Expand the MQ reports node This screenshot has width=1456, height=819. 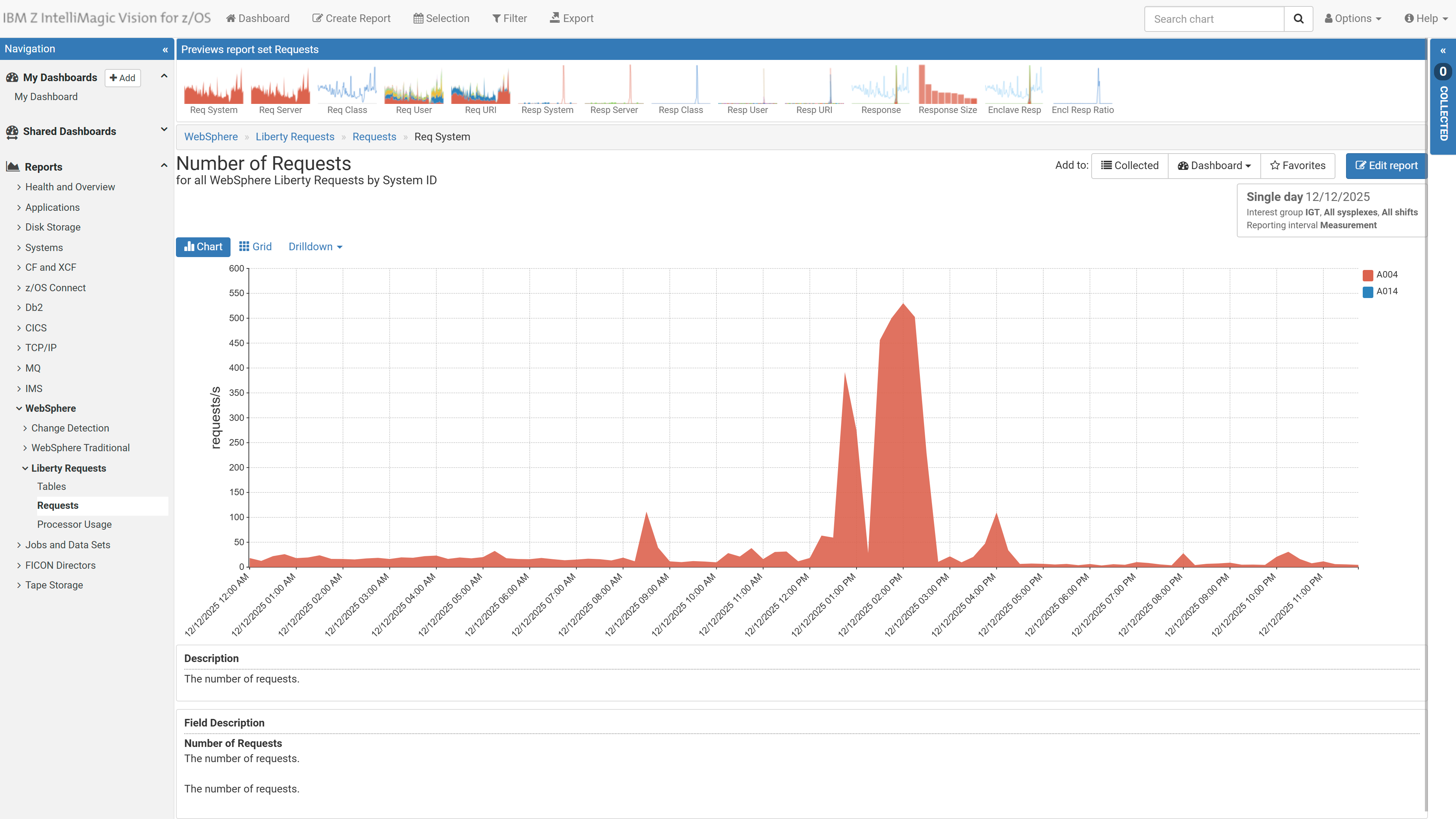click(19, 368)
